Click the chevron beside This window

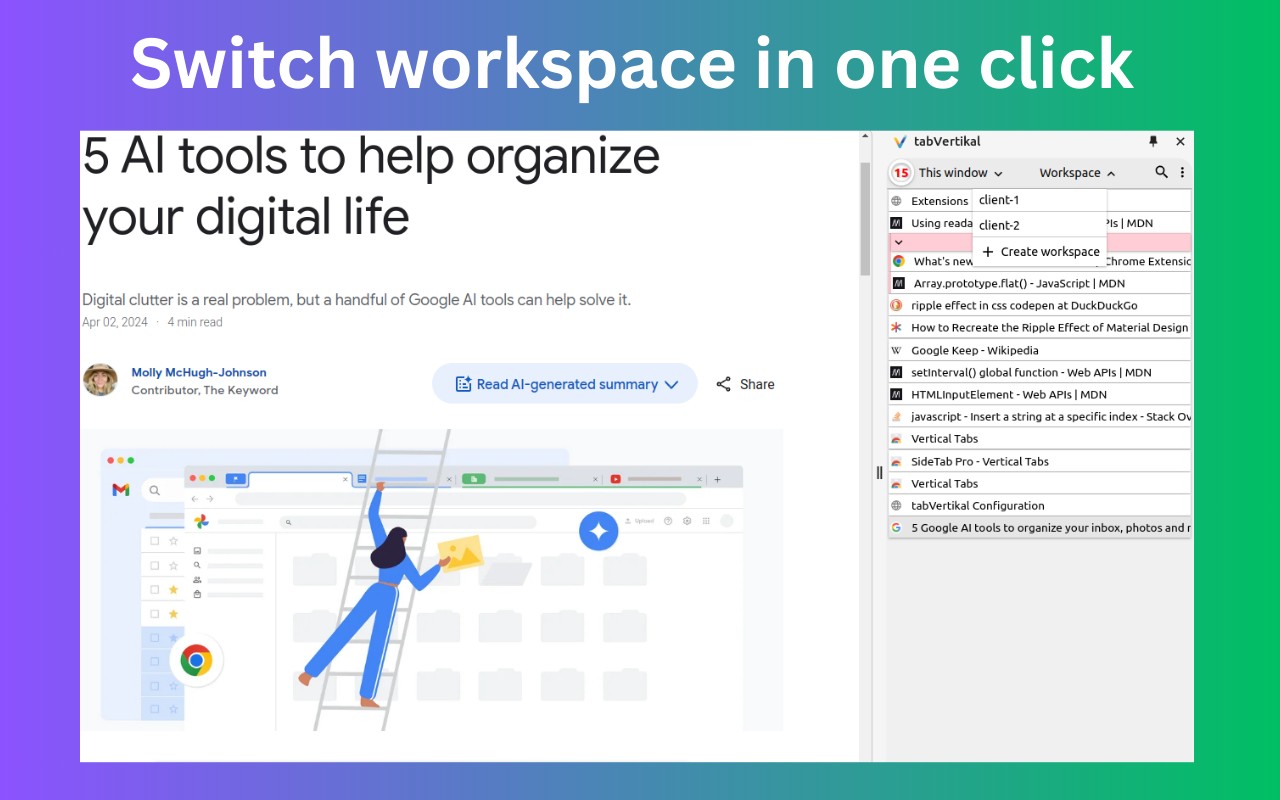[x=998, y=174]
